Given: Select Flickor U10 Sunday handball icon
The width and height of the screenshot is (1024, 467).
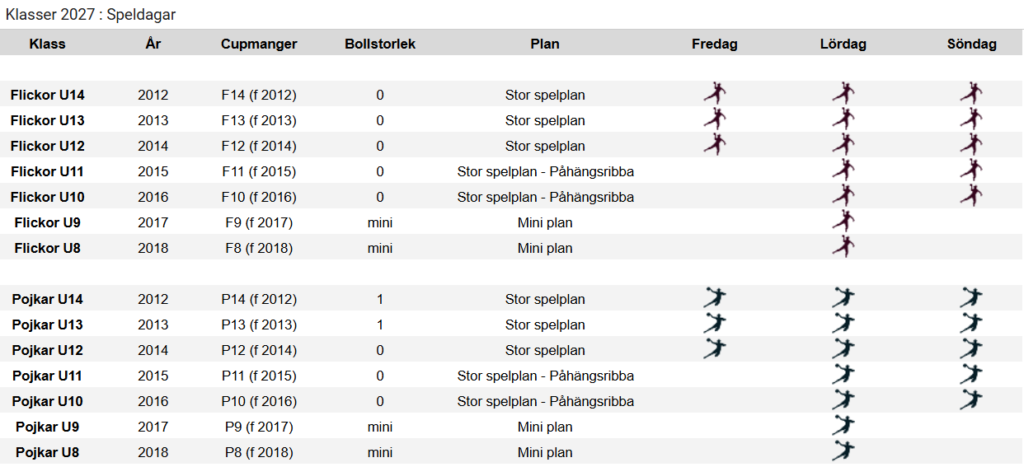Looking at the screenshot, I should (971, 195).
